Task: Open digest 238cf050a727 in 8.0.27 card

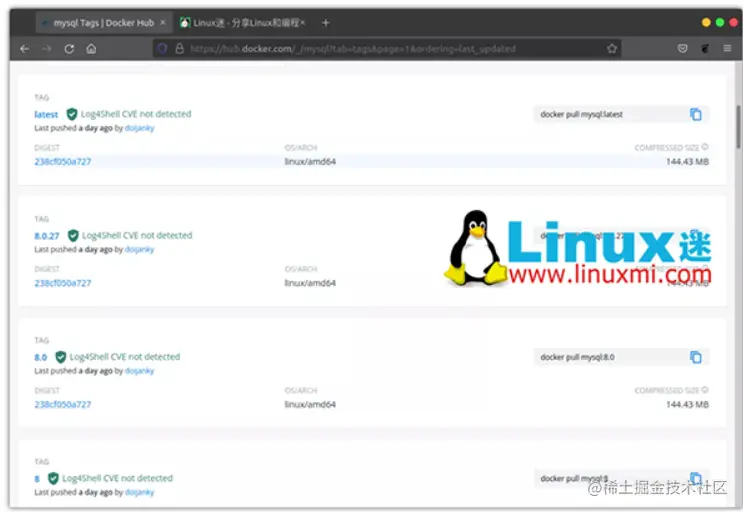Action: point(63,283)
